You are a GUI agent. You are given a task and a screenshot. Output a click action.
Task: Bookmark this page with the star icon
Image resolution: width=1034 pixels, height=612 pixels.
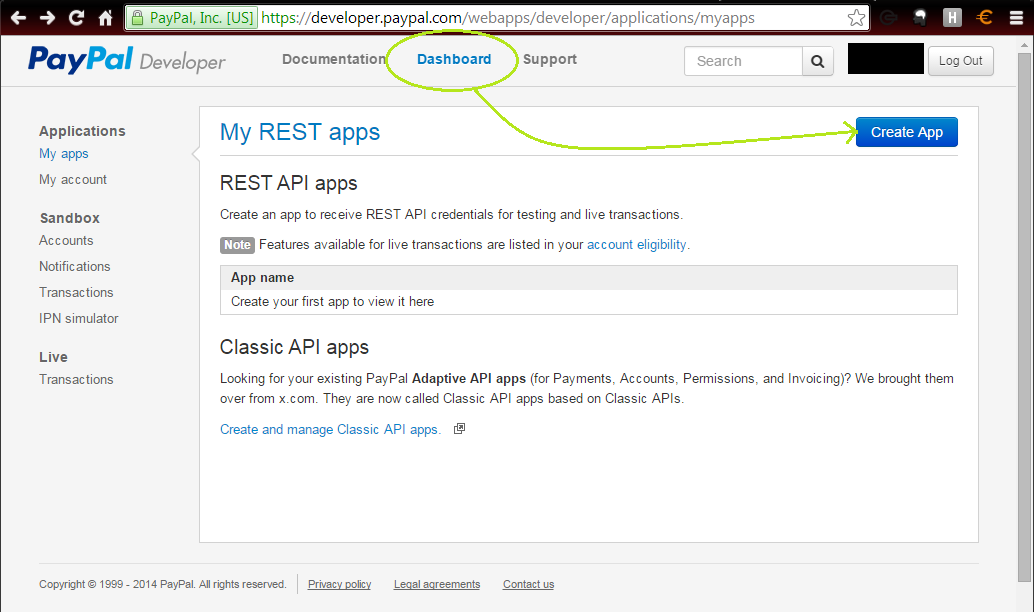[x=856, y=18]
